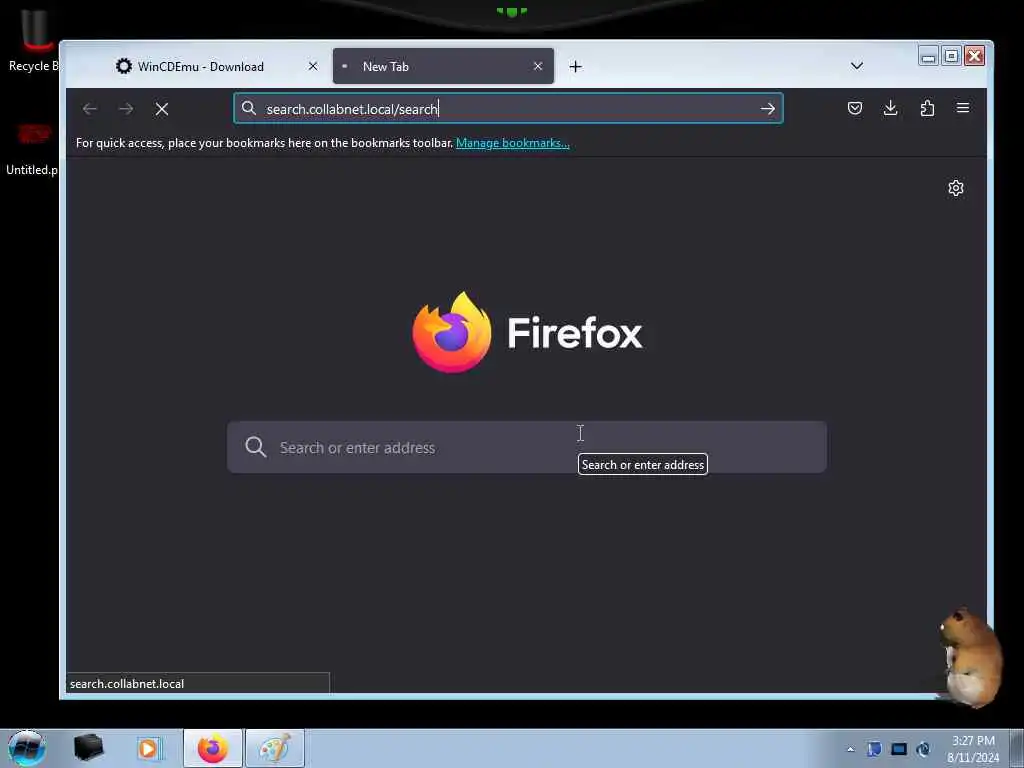Open the Downloads panel
Screen dimensions: 1024x768
point(891,108)
